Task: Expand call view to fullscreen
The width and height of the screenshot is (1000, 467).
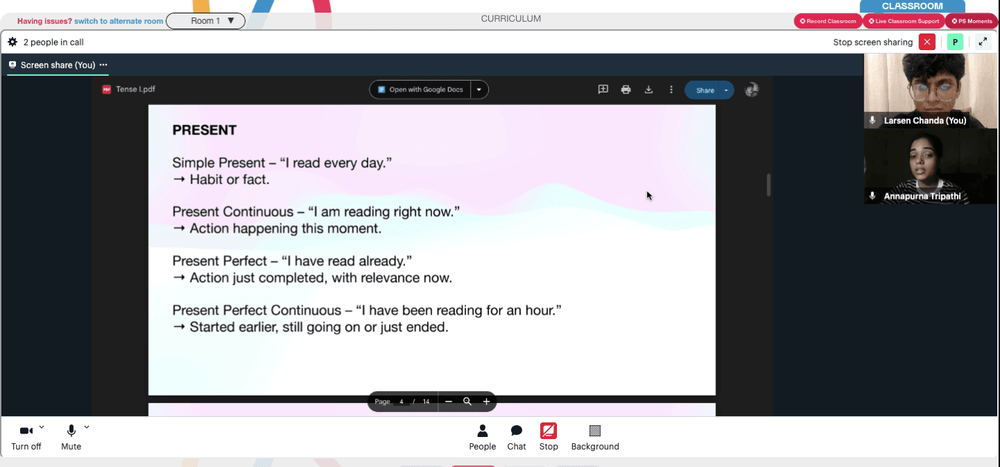Action: [x=982, y=42]
